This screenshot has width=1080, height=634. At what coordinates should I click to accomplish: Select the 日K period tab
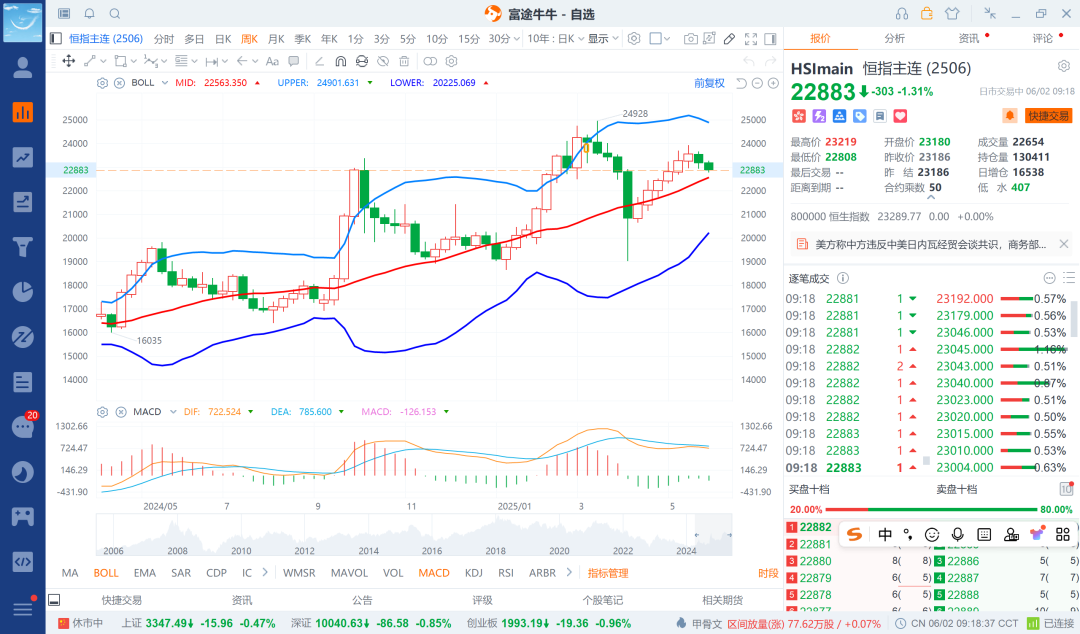click(223, 39)
